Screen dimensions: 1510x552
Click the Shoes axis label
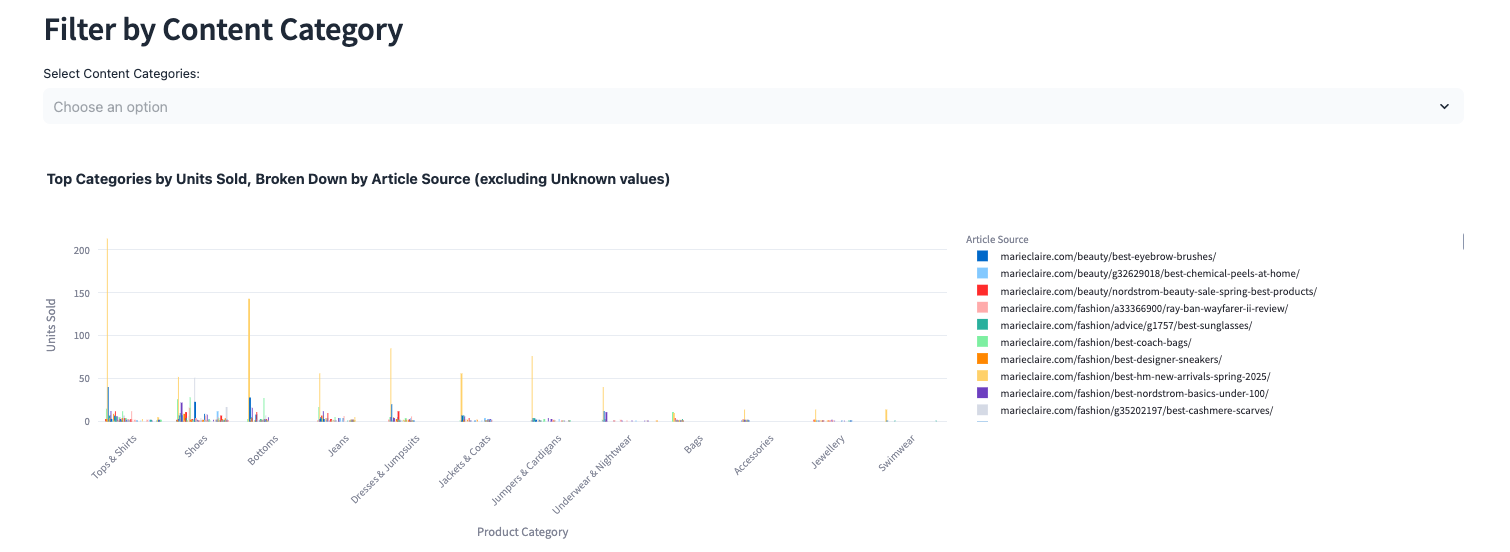[196, 446]
